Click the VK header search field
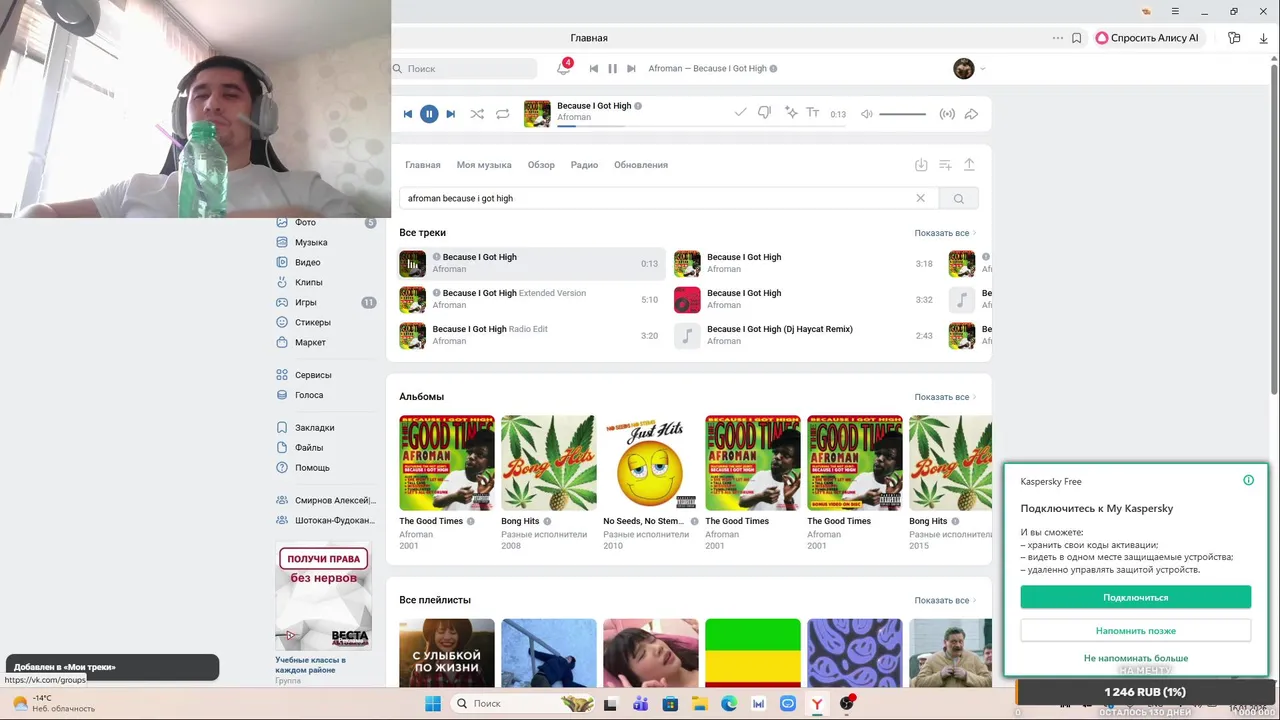Image resolution: width=1280 pixels, height=720 pixels. pyautogui.click(x=464, y=69)
